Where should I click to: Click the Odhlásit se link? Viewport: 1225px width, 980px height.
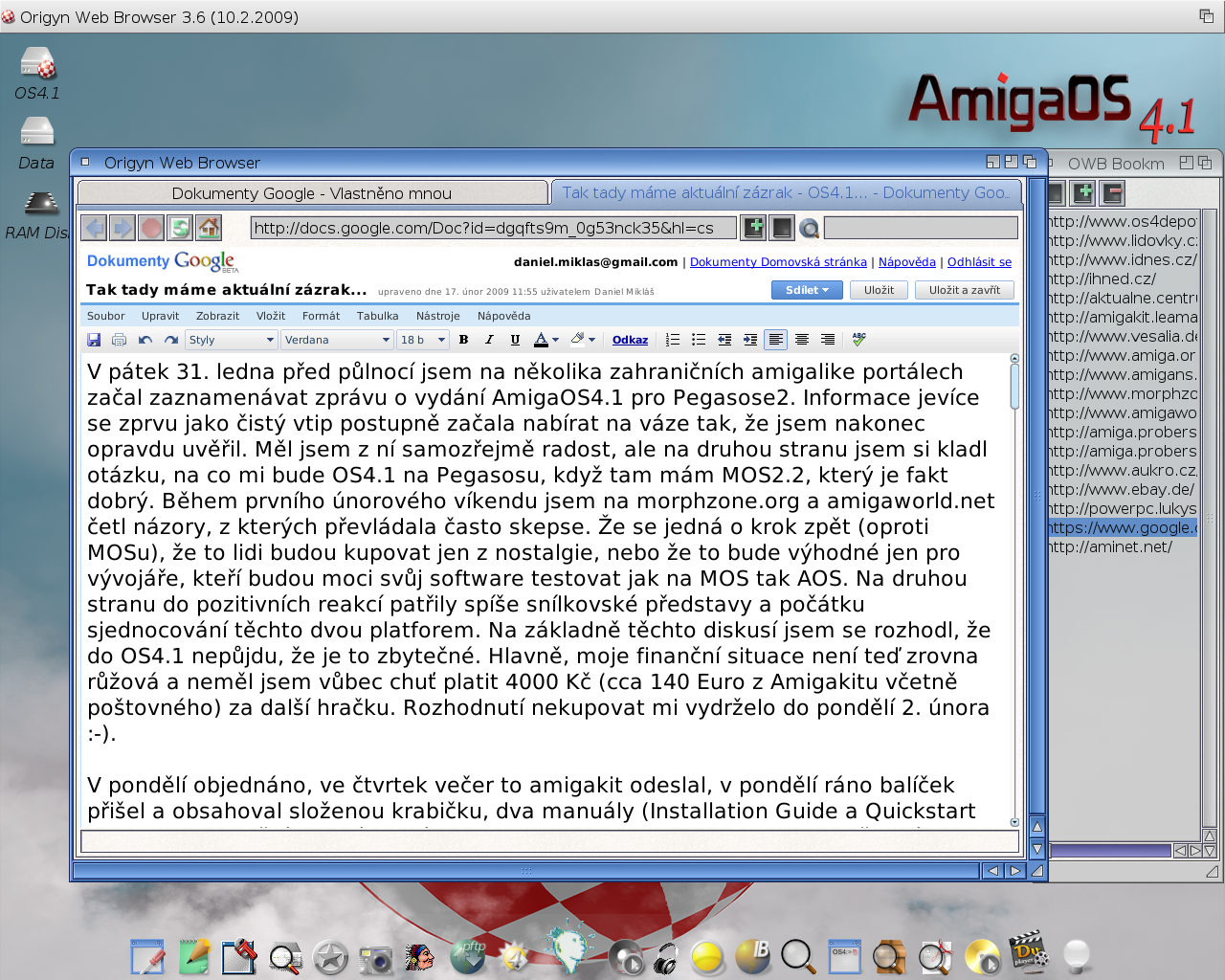(x=979, y=262)
